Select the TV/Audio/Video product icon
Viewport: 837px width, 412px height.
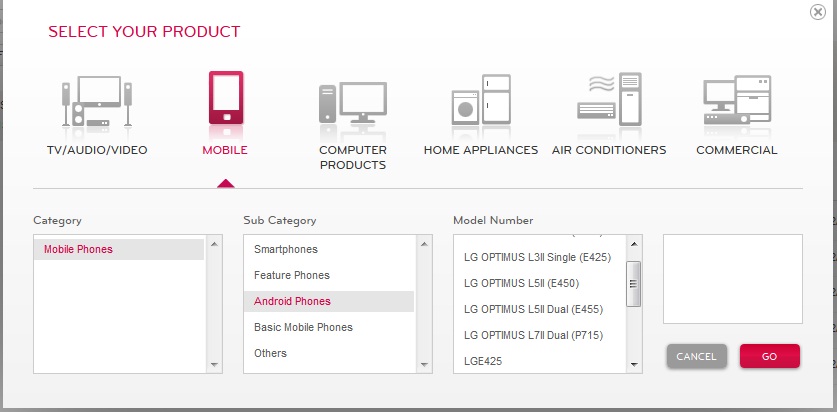[x=97, y=101]
